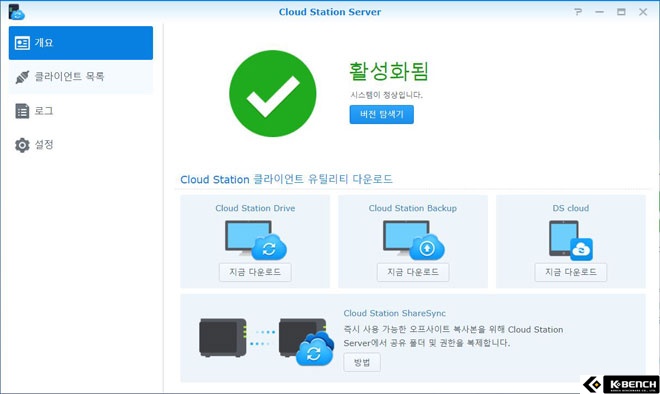Click the DS cloud tablet icon

[x=571, y=240]
